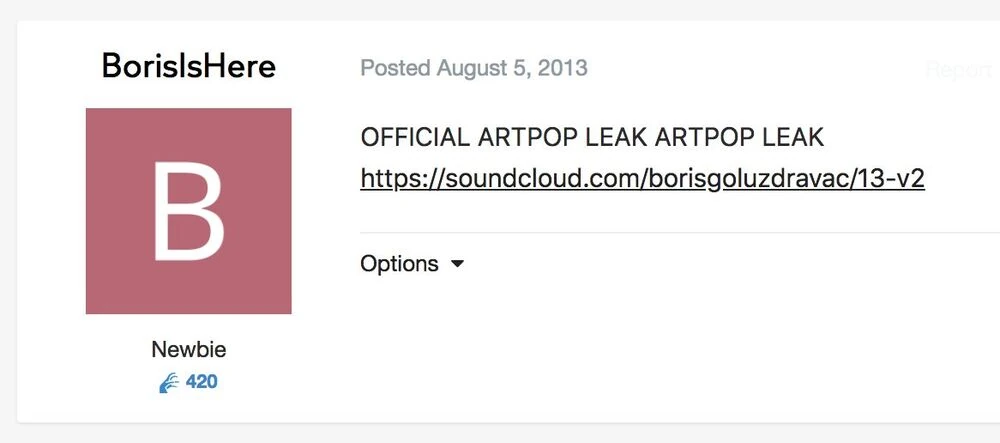Click the Options dropdown caret arrow
Screen dimensions: 1000x443
tap(457, 263)
